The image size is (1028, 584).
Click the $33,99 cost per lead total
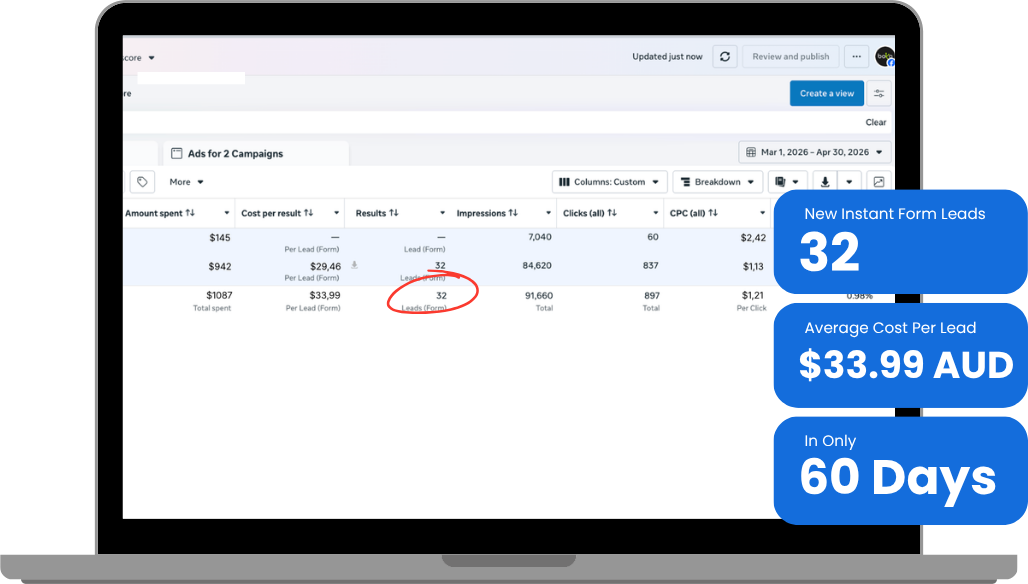[x=325, y=296]
